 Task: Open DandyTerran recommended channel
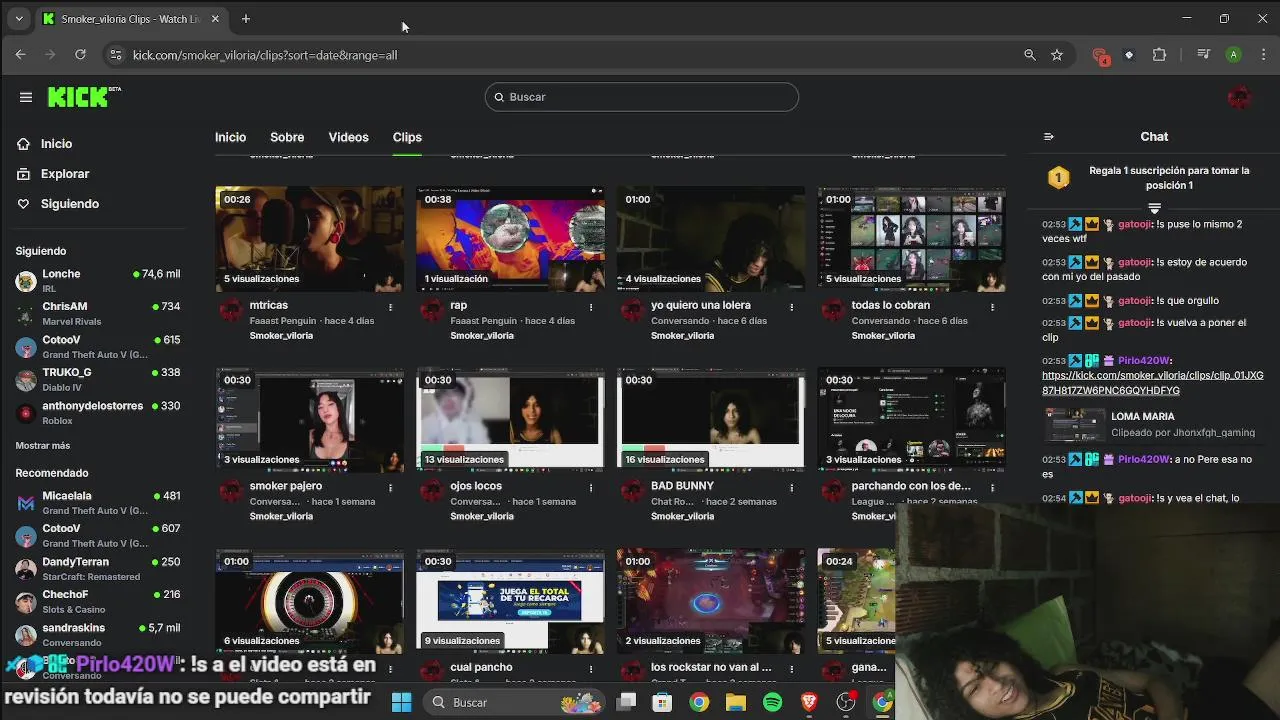(97, 569)
